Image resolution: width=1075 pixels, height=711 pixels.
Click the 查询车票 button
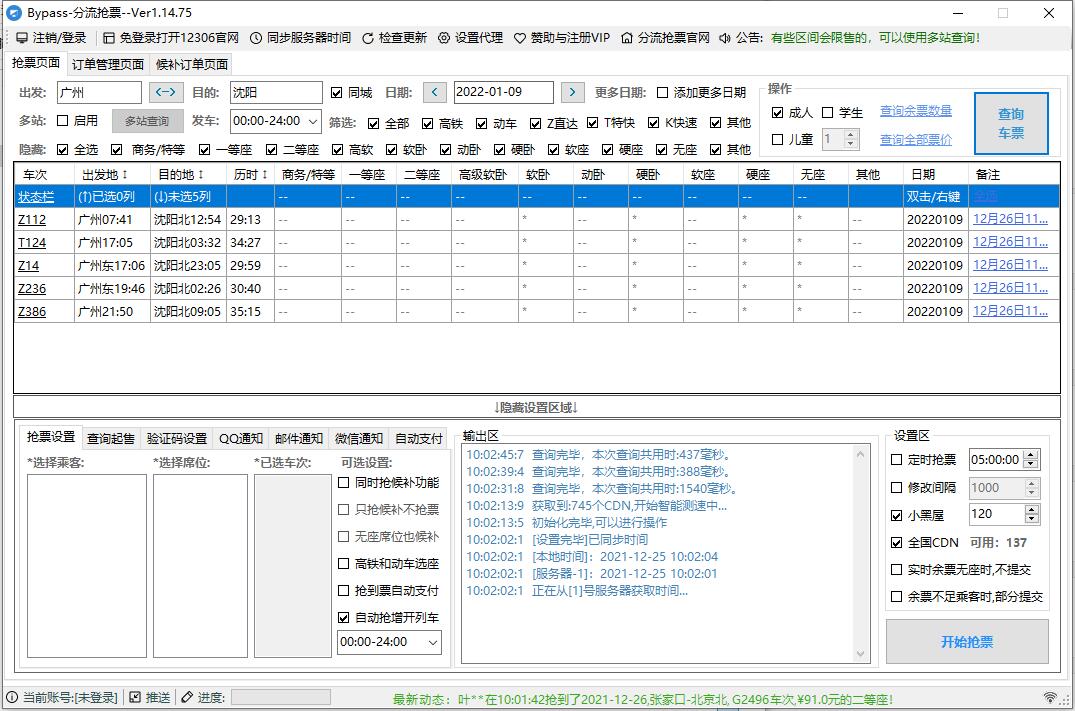point(1011,123)
